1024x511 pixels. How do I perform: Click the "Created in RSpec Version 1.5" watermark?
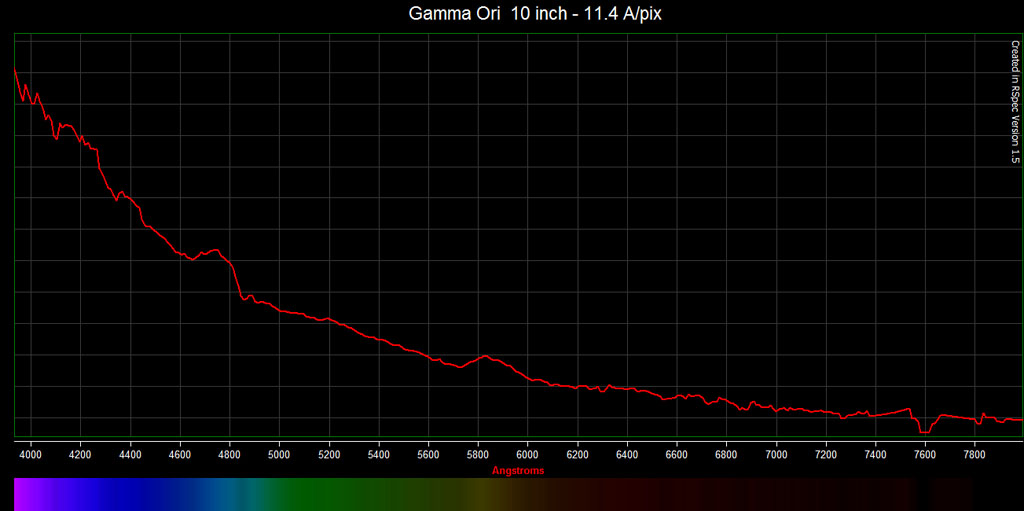[1014, 102]
